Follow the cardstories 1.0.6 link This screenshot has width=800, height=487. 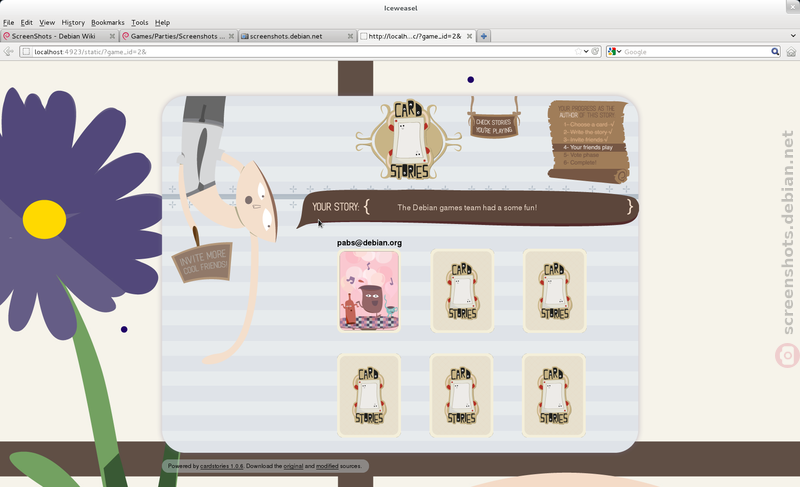pos(221,466)
